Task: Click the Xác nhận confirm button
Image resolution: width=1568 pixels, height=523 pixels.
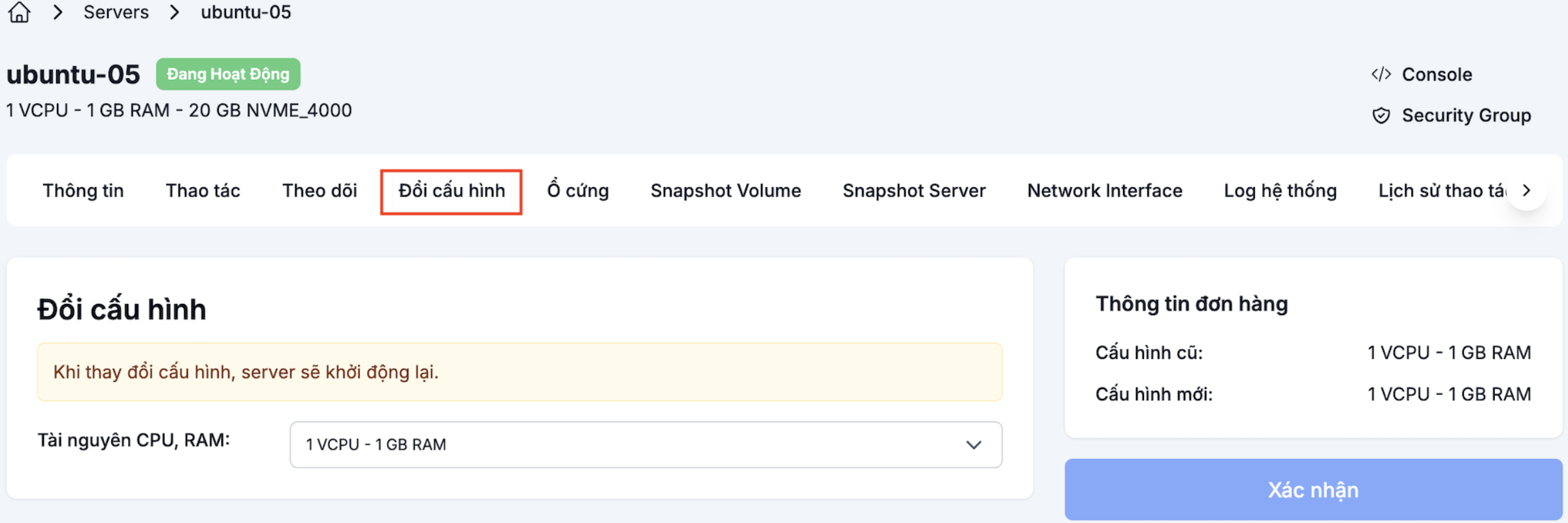Action: (1313, 490)
